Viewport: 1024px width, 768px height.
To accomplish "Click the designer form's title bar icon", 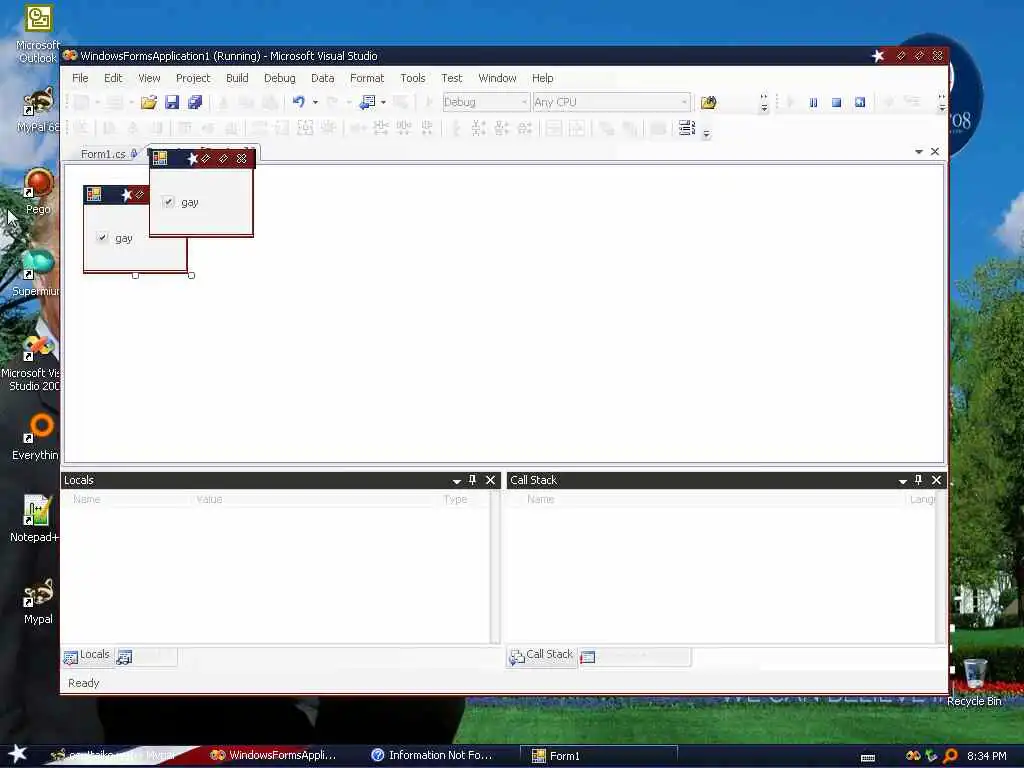I will pyautogui.click(x=94, y=194).
